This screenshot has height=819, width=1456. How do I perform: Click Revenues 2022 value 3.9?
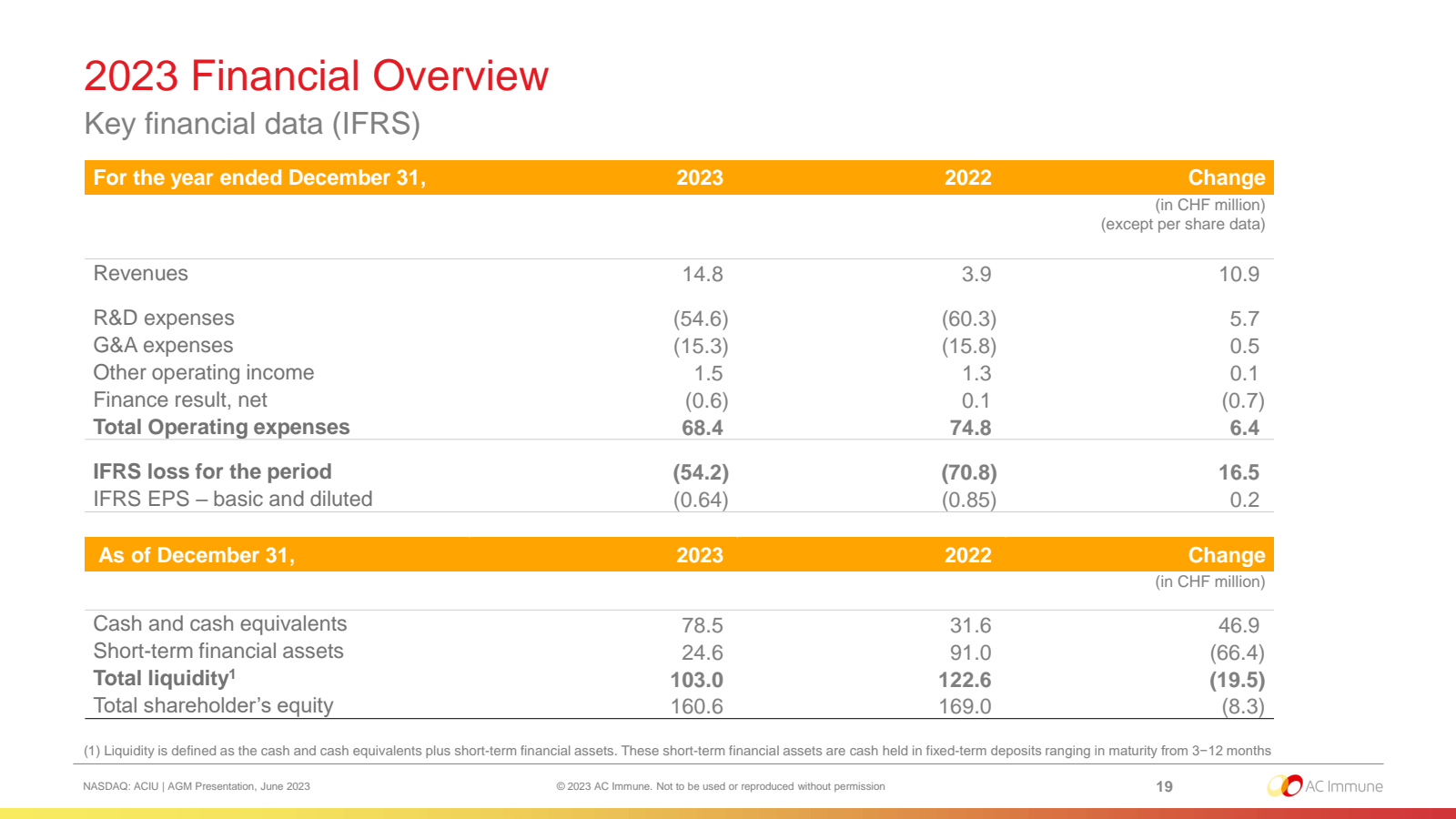coord(976,275)
